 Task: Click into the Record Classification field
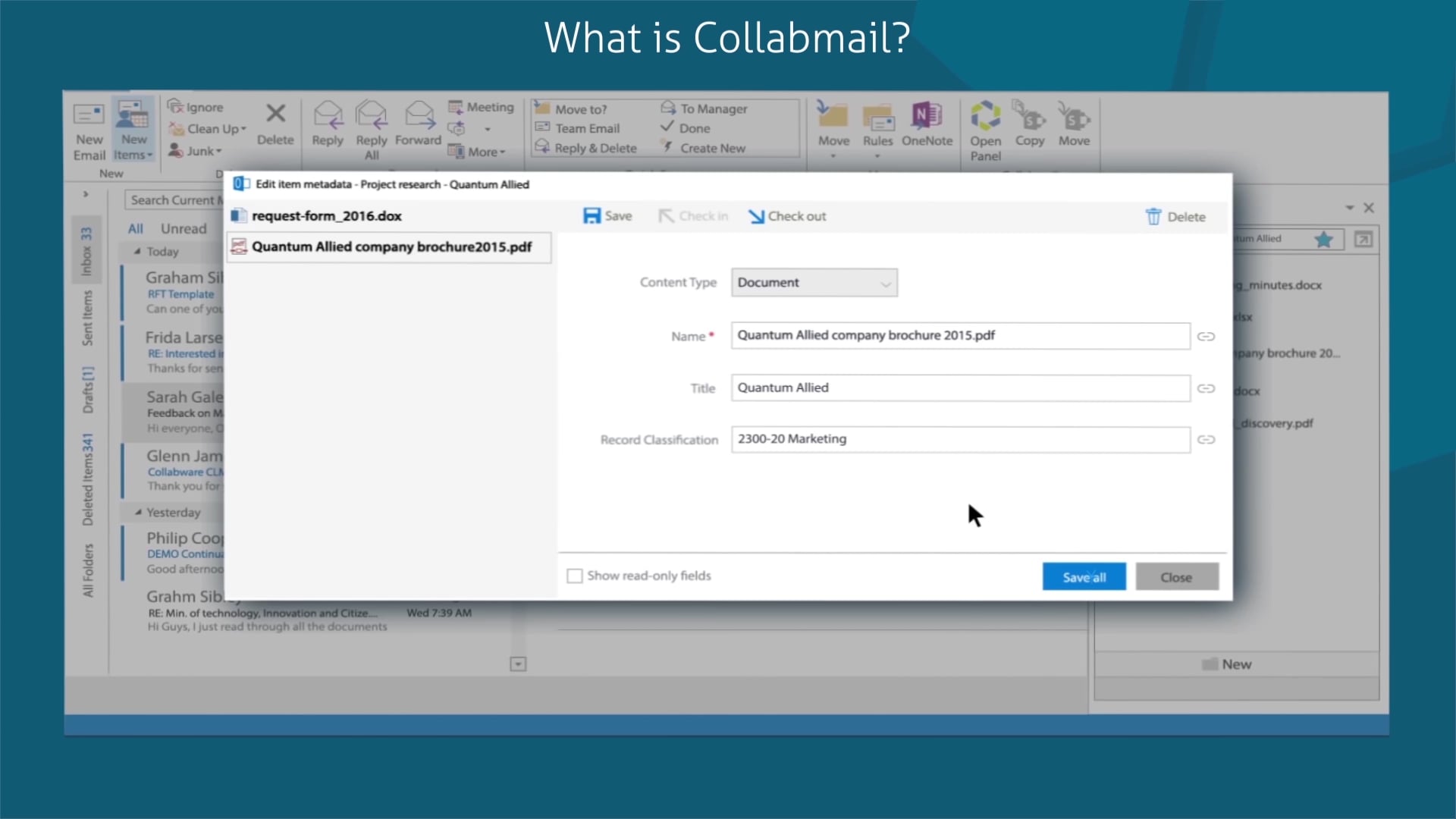[x=960, y=440]
